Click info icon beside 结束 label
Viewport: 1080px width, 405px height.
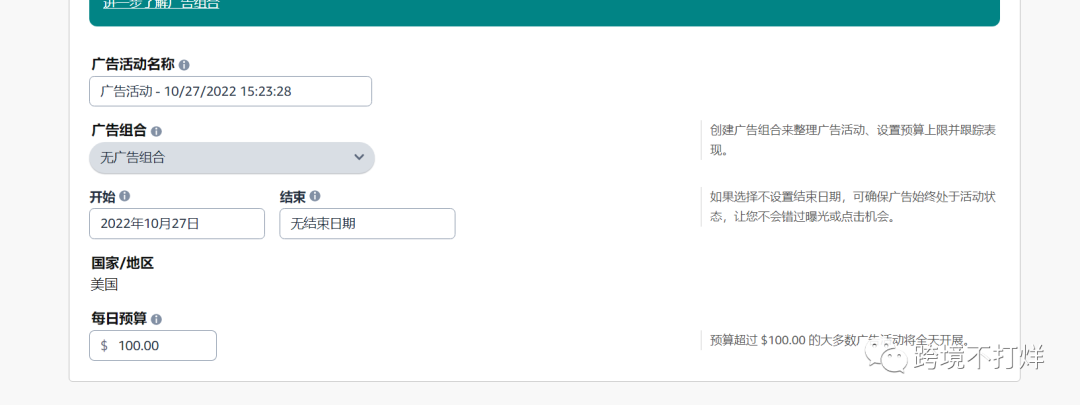click(x=315, y=196)
